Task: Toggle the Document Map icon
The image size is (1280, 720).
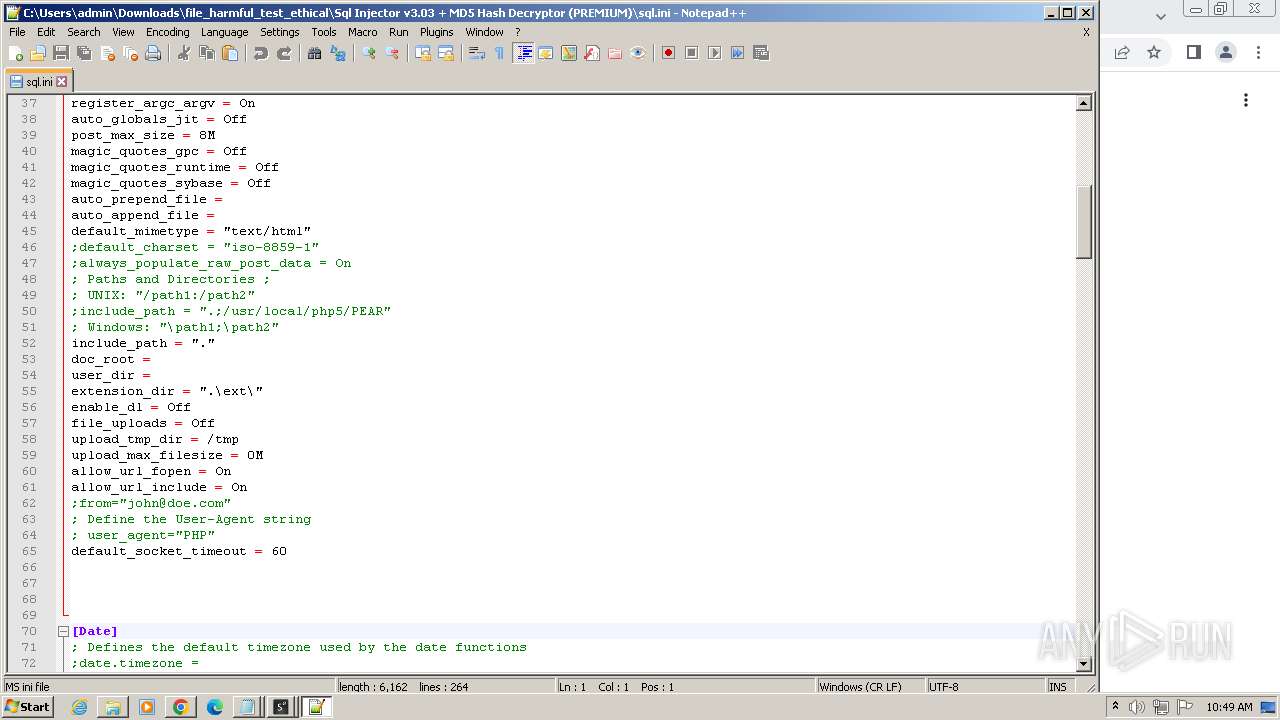Action: [x=569, y=53]
